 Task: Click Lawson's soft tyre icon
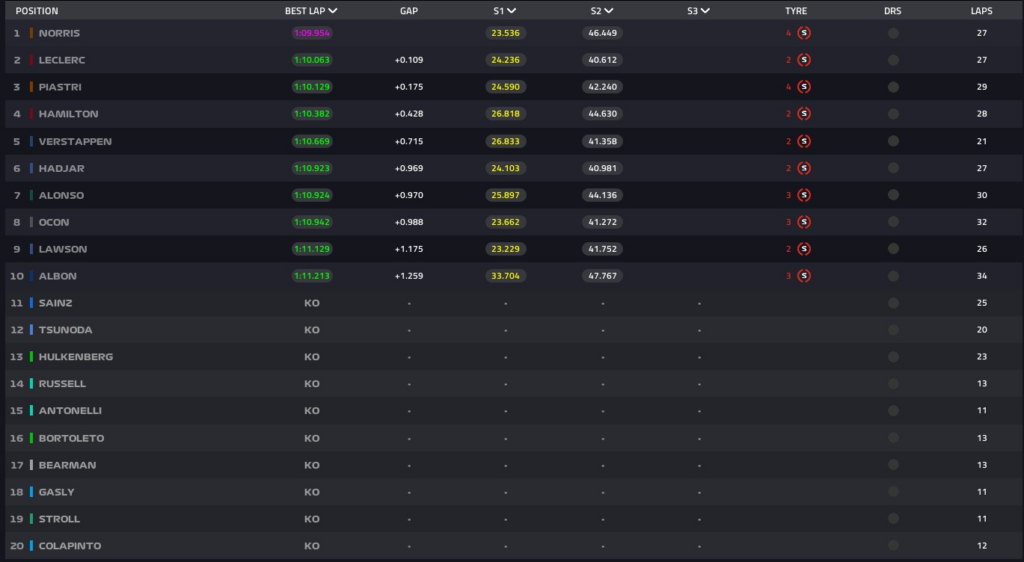(804, 249)
